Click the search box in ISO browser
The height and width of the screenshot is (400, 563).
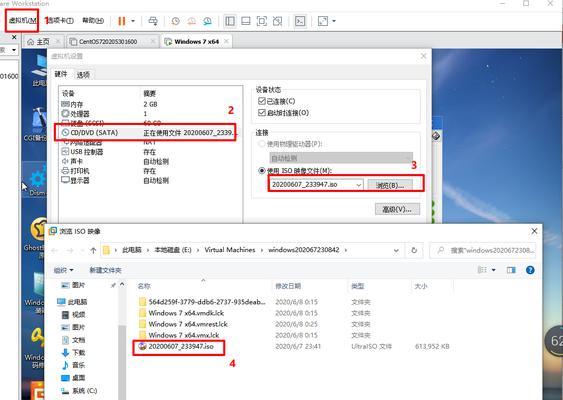pos(484,250)
